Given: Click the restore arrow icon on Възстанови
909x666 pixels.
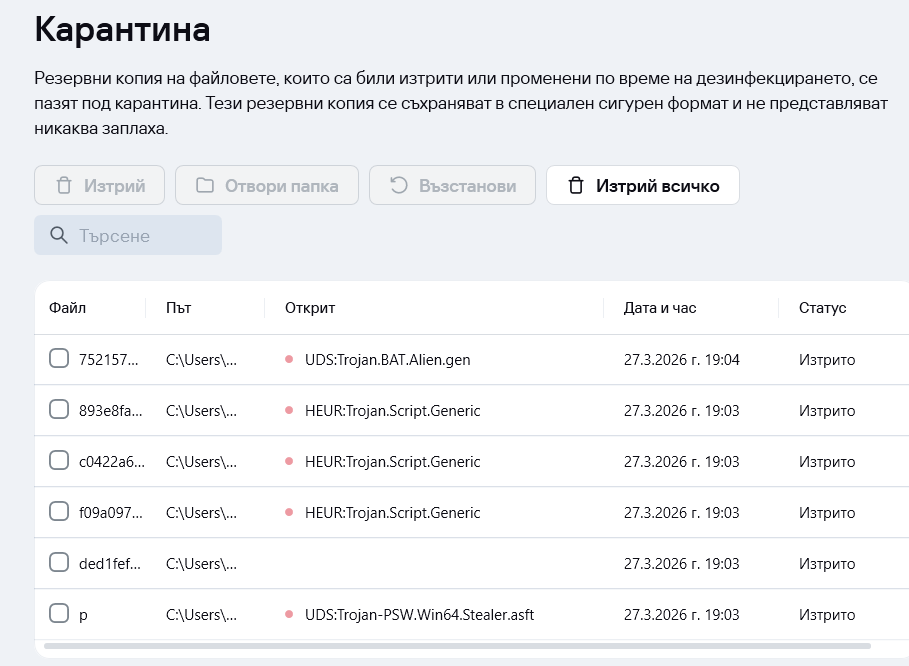Looking at the screenshot, I should coord(399,185).
